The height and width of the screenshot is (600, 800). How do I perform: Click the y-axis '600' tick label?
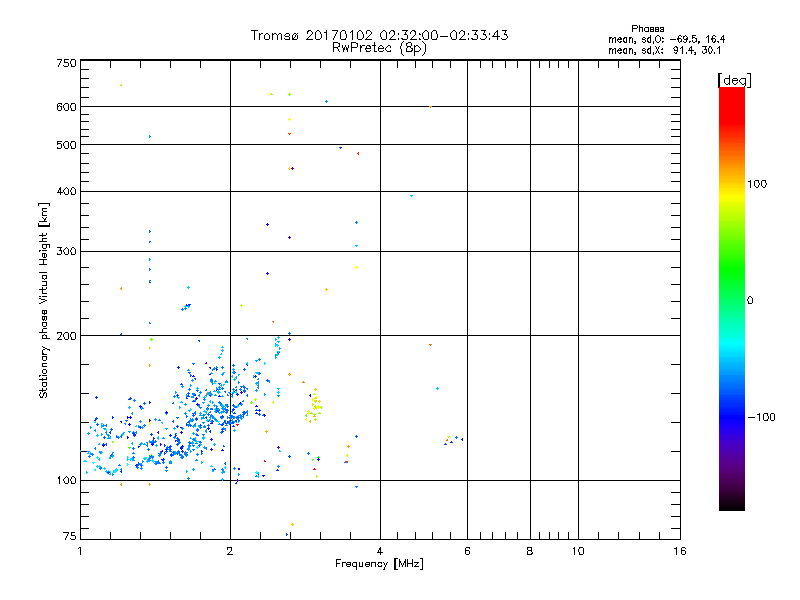(x=66, y=107)
